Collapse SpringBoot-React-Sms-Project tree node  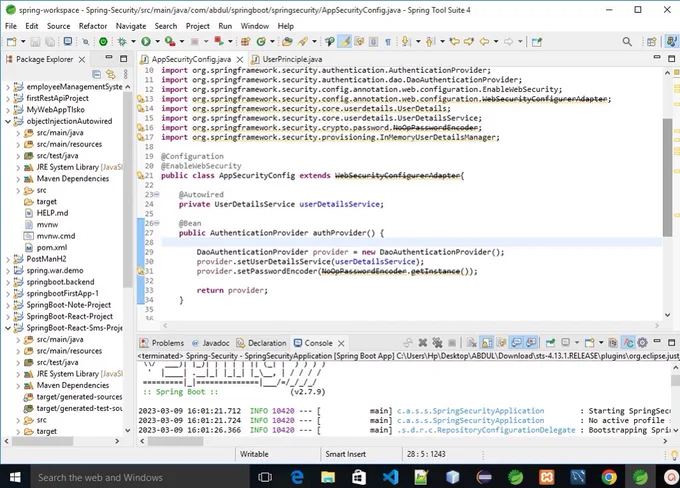point(7,328)
